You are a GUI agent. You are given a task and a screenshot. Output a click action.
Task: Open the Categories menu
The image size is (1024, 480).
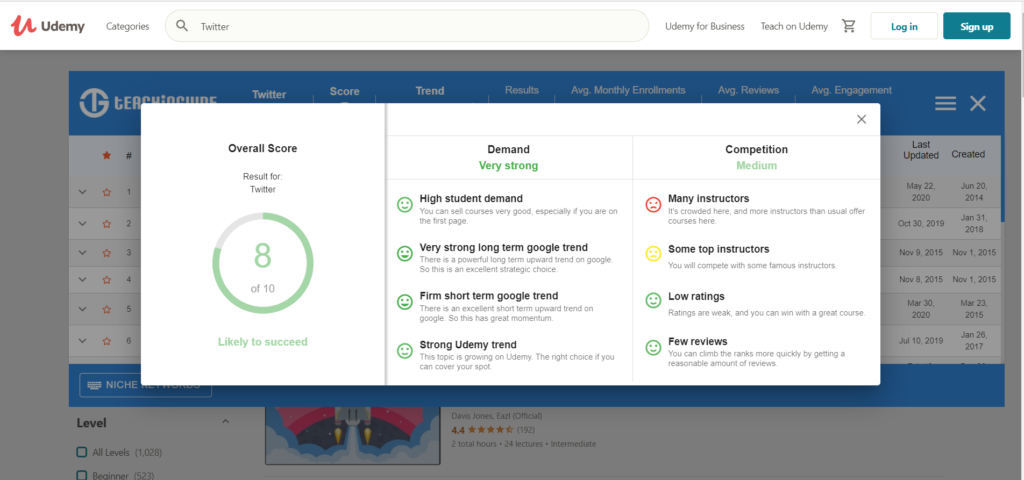click(127, 26)
